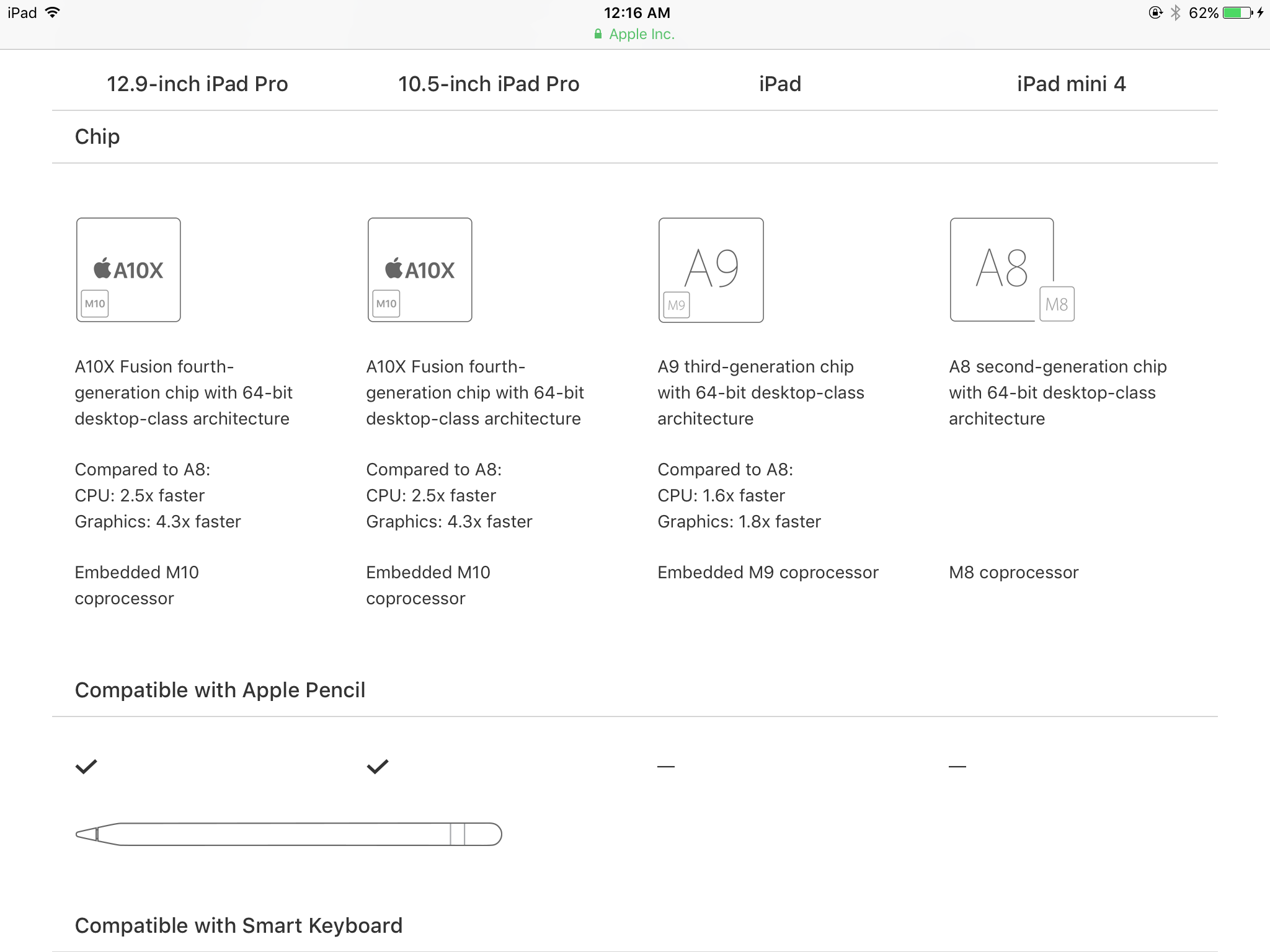Click Embedded M10 coprocessor under 10.5-inch iPad Pro
Screen dimensions: 1270x952
pos(428,585)
